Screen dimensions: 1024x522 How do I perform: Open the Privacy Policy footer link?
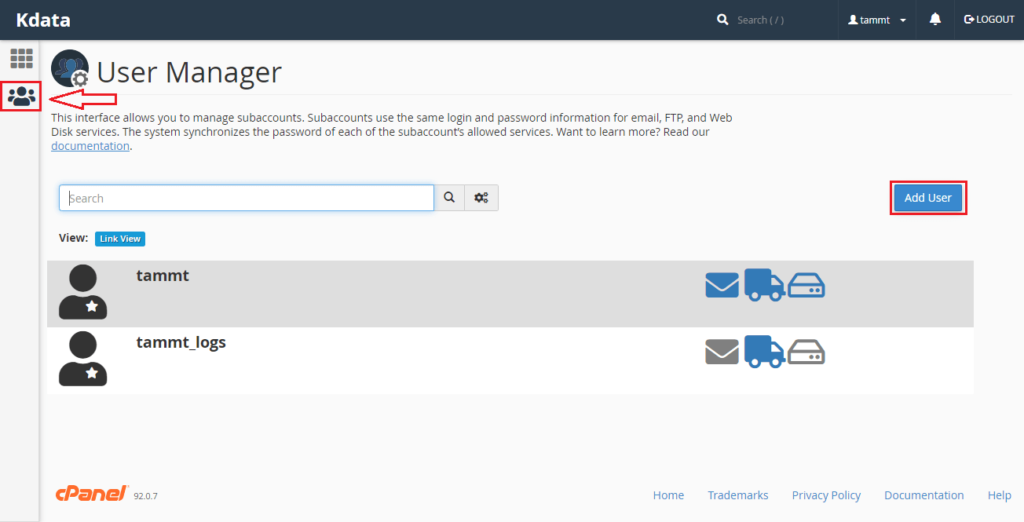pyautogui.click(x=826, y=495)
